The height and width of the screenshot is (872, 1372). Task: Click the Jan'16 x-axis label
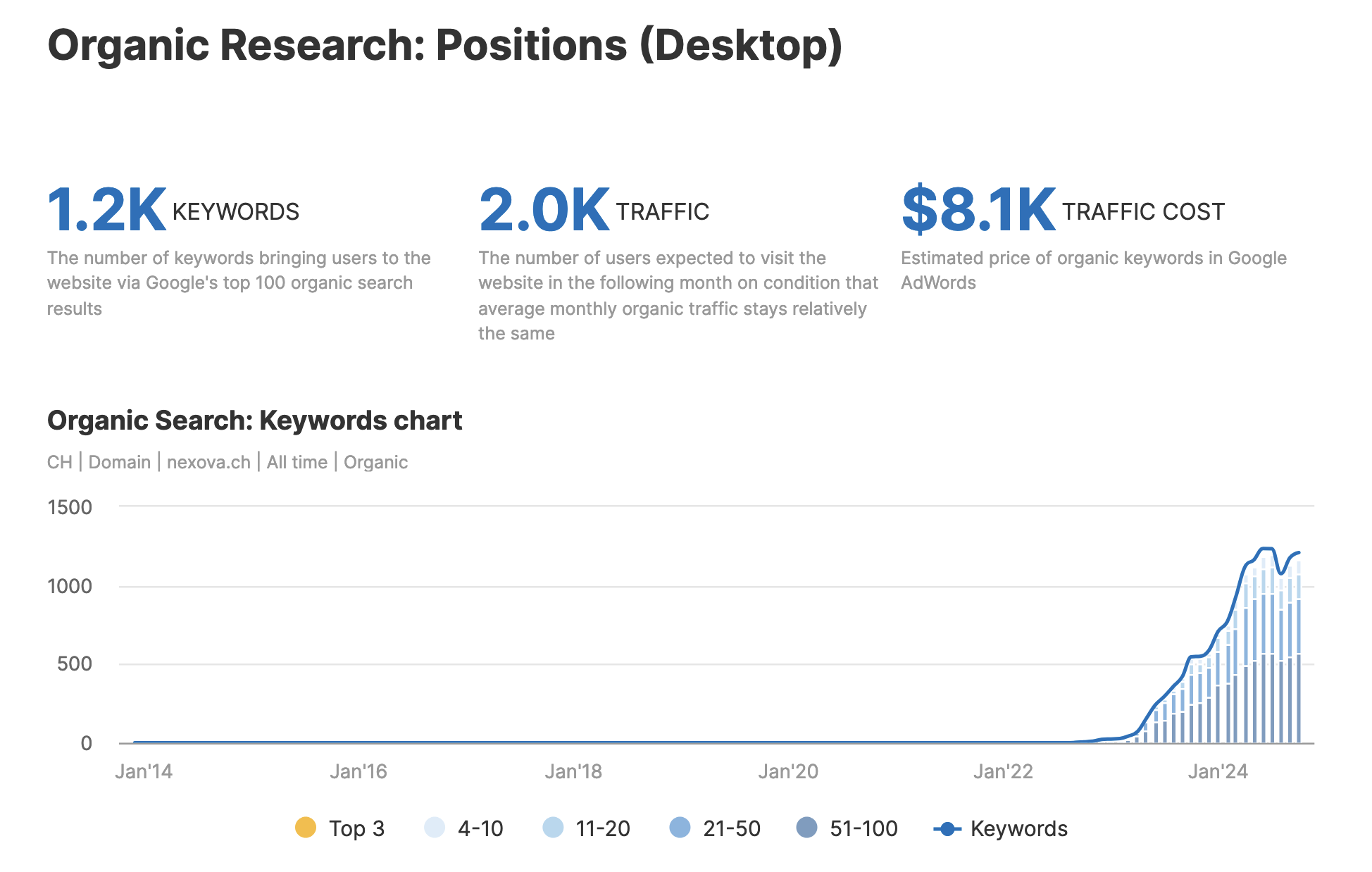pos(358,771)
